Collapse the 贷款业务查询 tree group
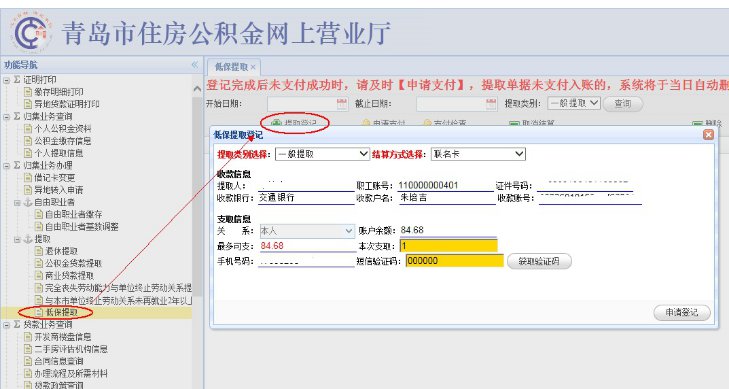Viewport: 729px width, 389px height. point(7,325)
